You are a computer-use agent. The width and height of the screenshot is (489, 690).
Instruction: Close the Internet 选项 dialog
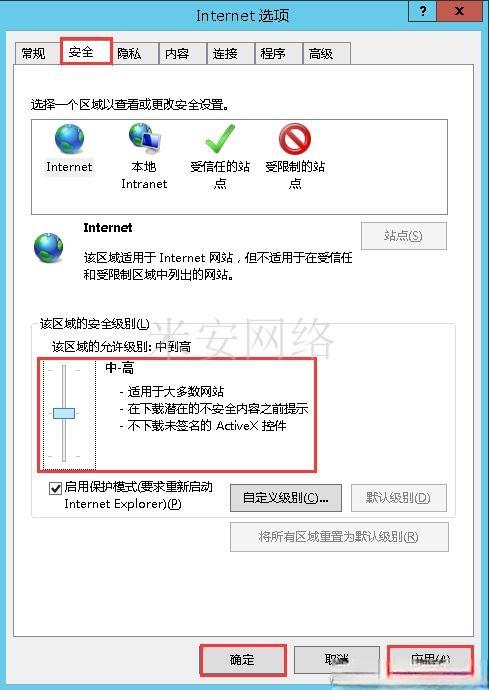click(x=459, y=11)
